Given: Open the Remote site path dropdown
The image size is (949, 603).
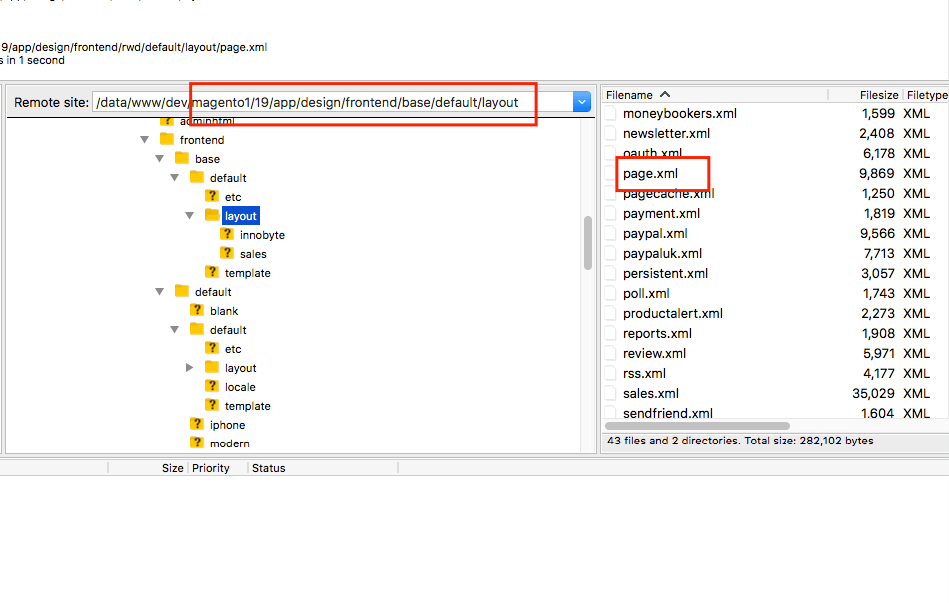Looking at the screenshot, I should (582, 102).
